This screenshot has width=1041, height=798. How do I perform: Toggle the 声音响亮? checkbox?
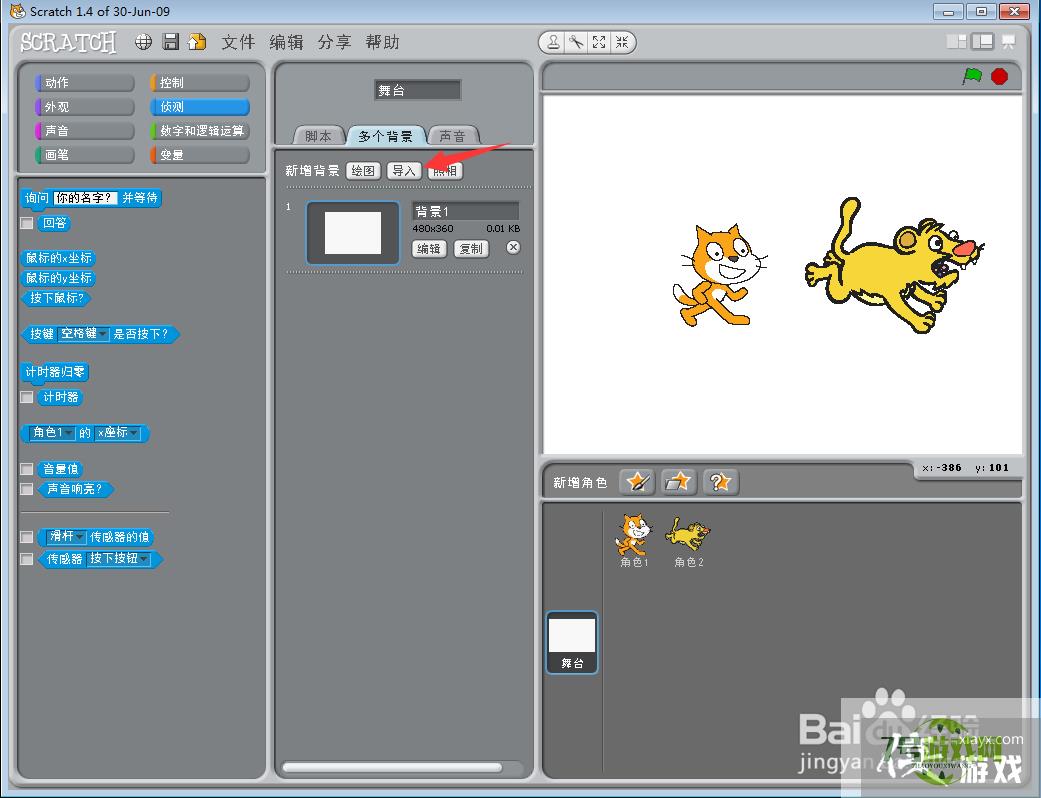coord(27,489)
